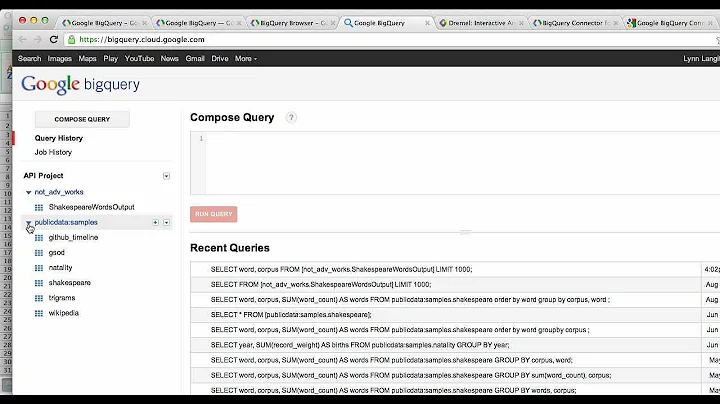Click table icon beside ShakespeareWordsOutput
The image size is (720, 404).
[x=39, y=208]
